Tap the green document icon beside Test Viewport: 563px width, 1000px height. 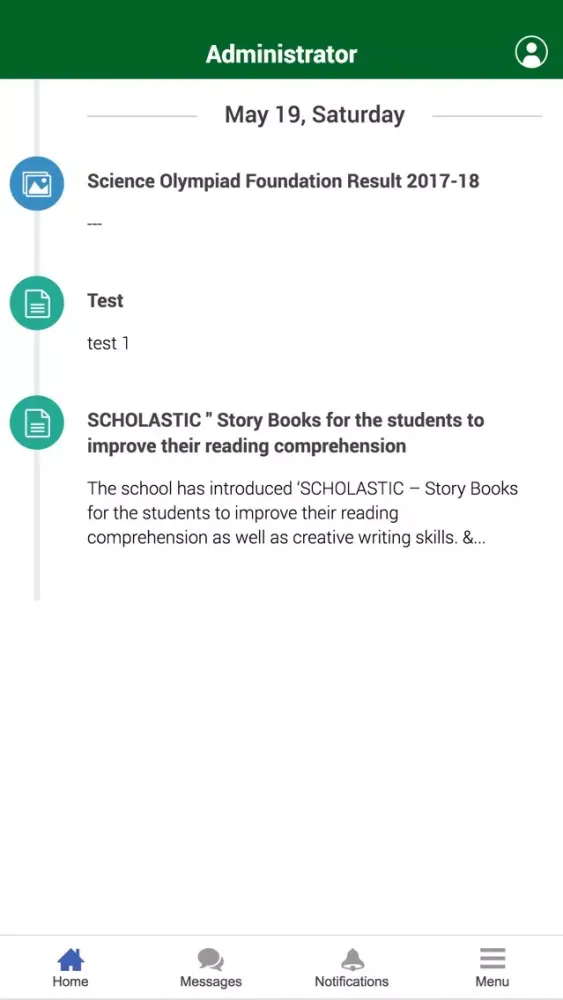coord(37,303)
